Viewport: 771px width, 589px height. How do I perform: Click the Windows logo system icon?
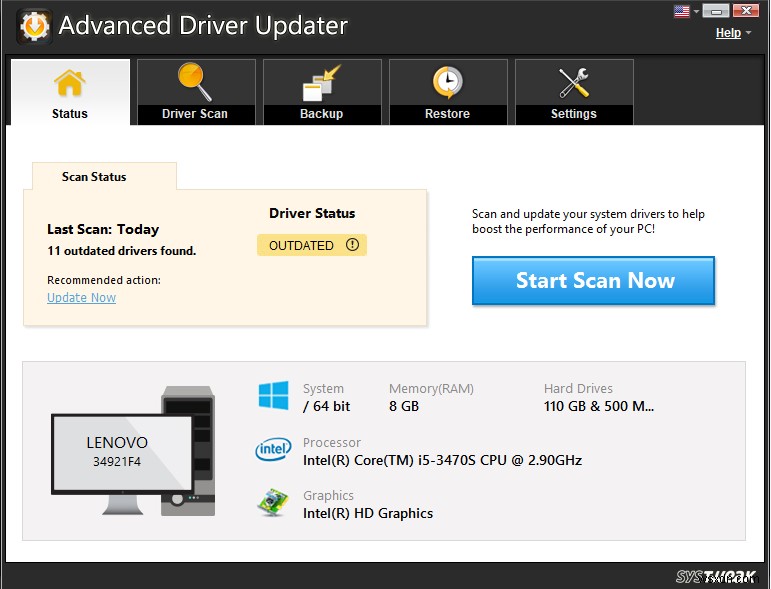[x=273, y=395]
